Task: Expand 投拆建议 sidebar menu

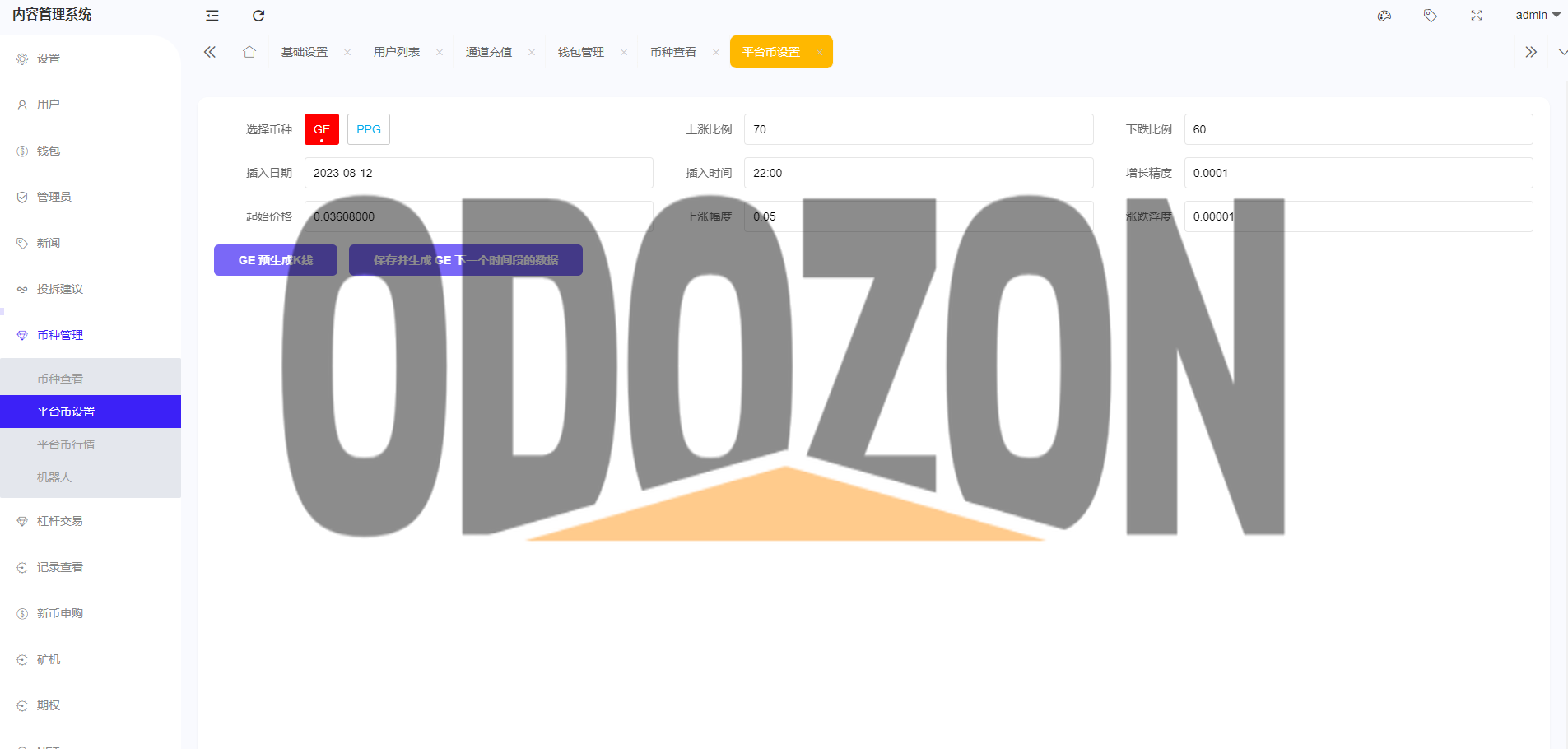Action: tap(91, 289)
